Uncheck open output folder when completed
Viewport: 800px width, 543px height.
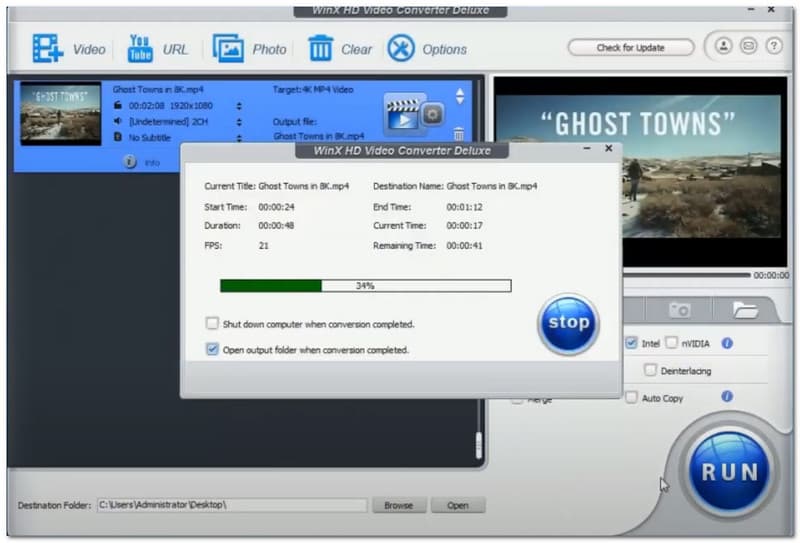212,349
